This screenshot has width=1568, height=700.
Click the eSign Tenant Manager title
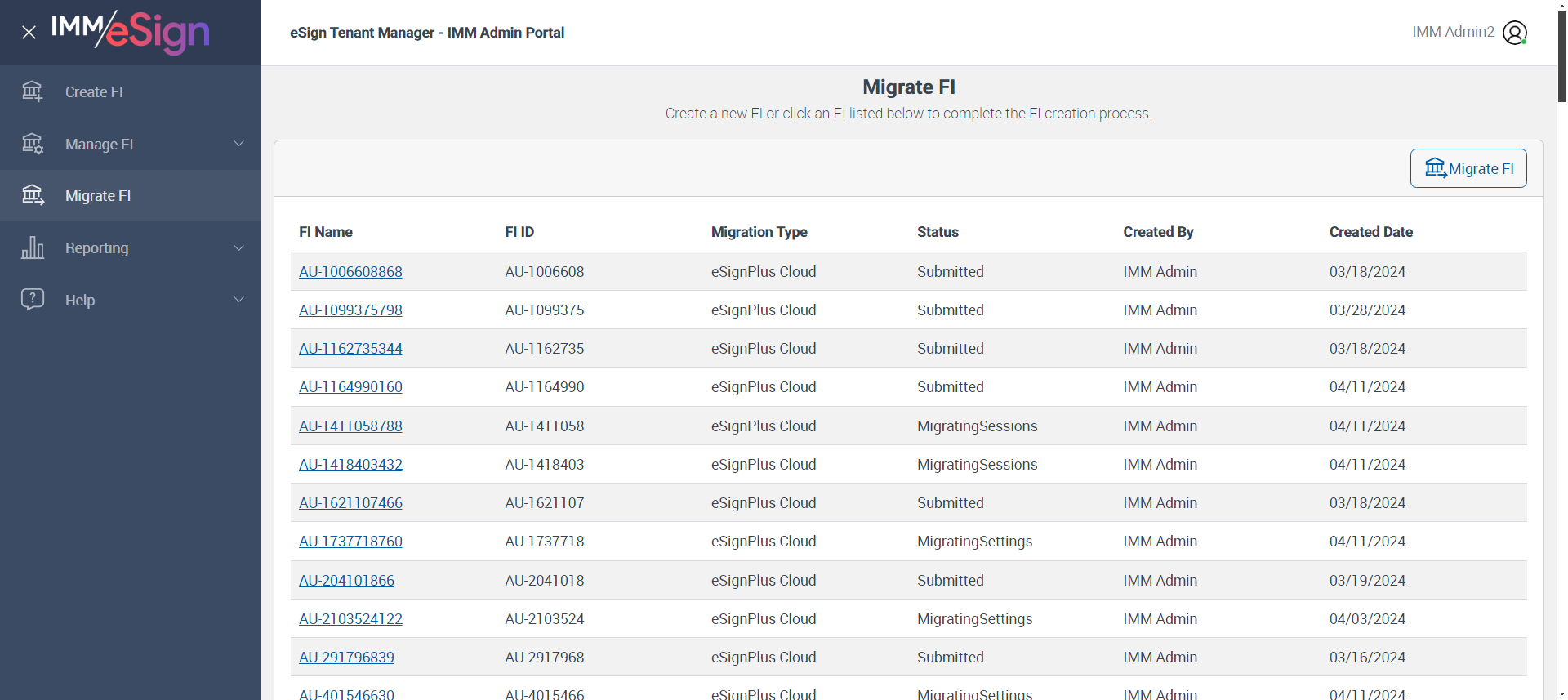pyautogui.click(x=427, y=33)
